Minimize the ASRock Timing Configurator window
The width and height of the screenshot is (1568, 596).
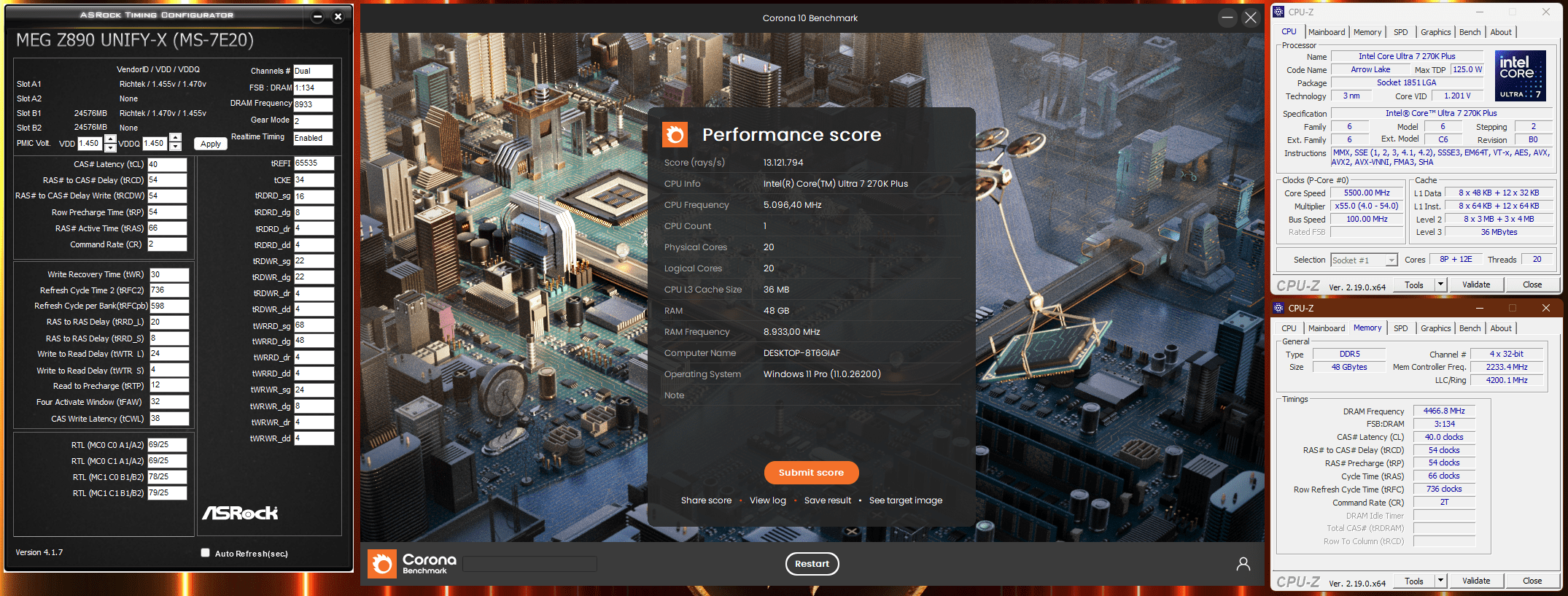[317, 17]
